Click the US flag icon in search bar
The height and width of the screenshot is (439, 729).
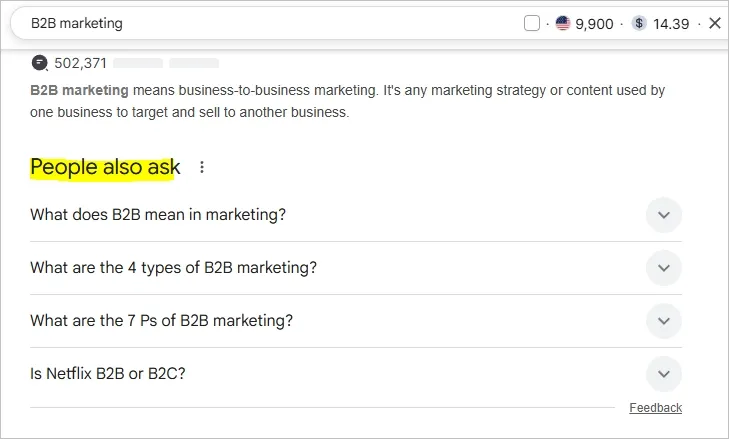click(563, 23)
